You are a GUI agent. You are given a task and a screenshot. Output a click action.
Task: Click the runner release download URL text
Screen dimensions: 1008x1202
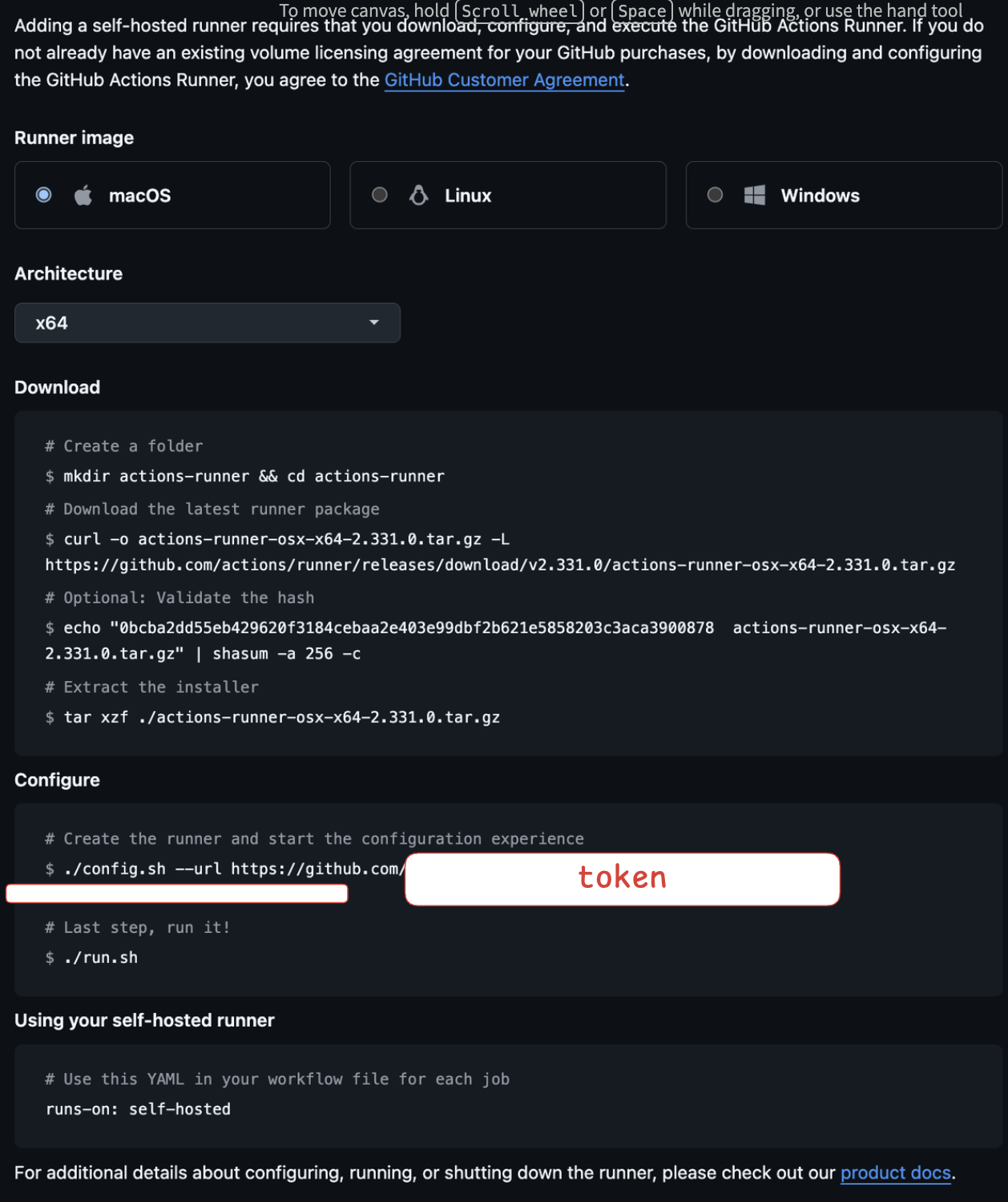point(500,565)
